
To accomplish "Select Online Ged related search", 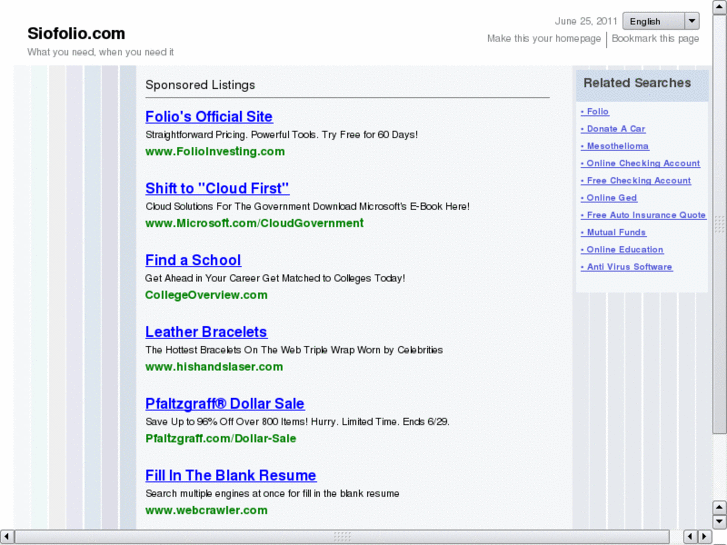I will coord(609,198).
